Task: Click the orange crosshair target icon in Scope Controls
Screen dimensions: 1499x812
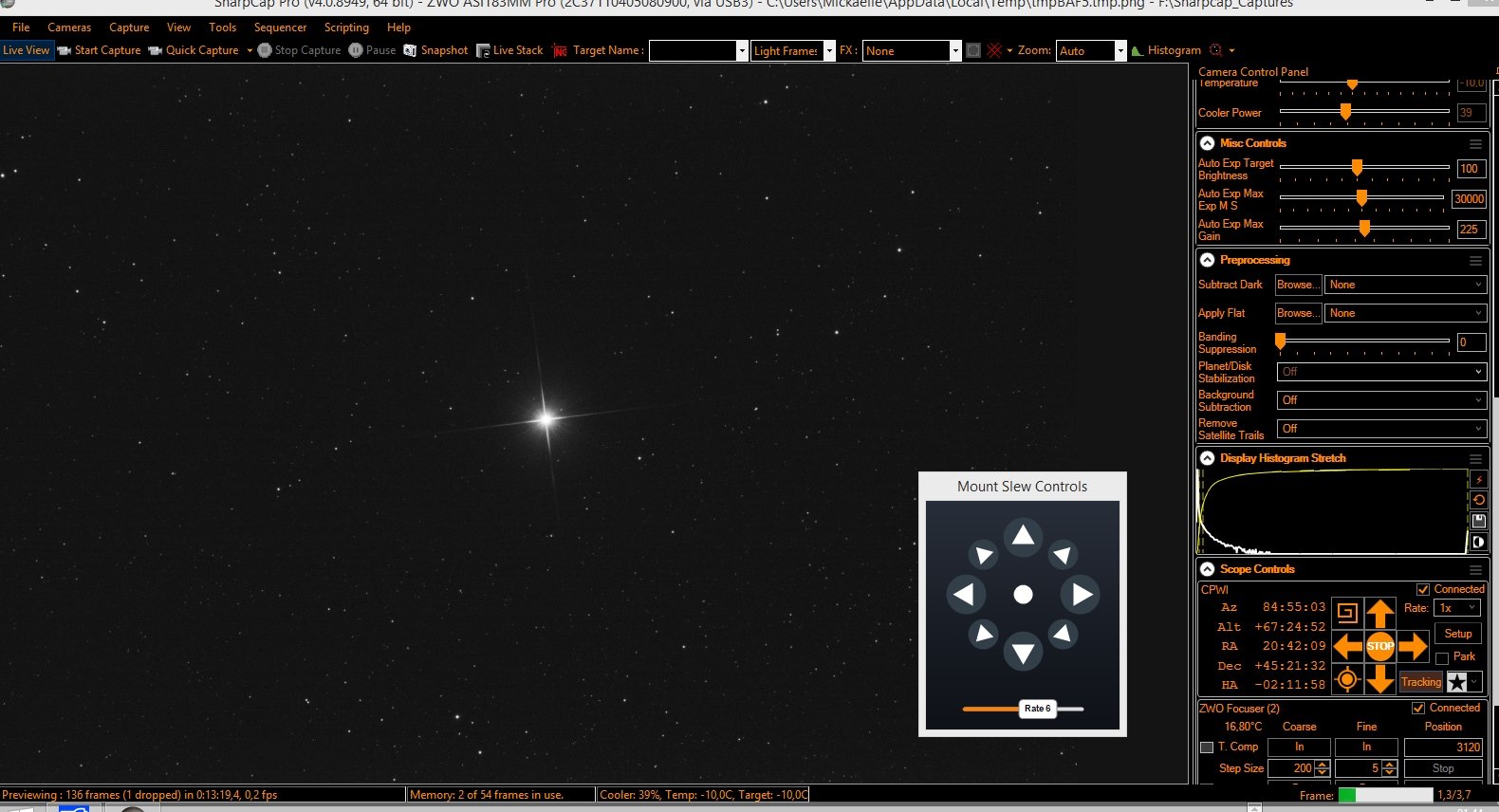Action: pos(1347,679)
